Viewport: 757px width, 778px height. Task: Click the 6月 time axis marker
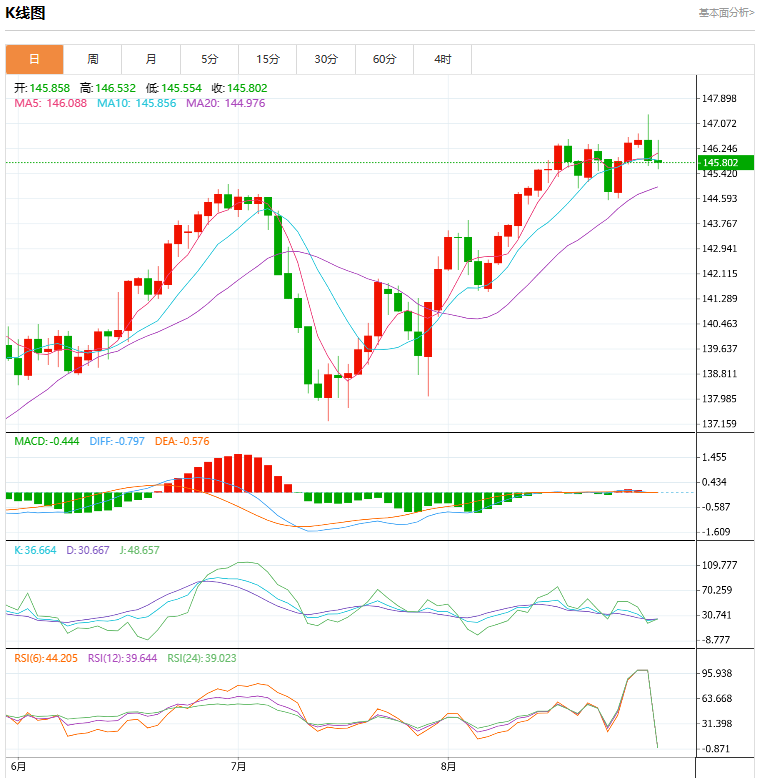tap(18, 767)
